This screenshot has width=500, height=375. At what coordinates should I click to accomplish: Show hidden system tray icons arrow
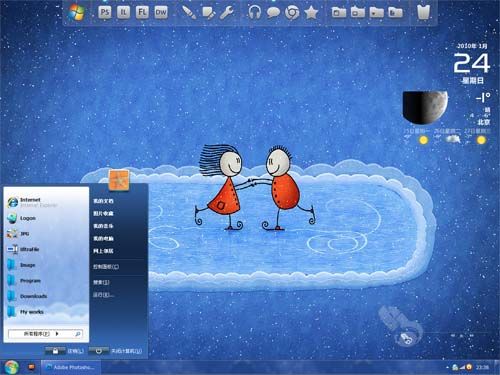tap(447, 367)
